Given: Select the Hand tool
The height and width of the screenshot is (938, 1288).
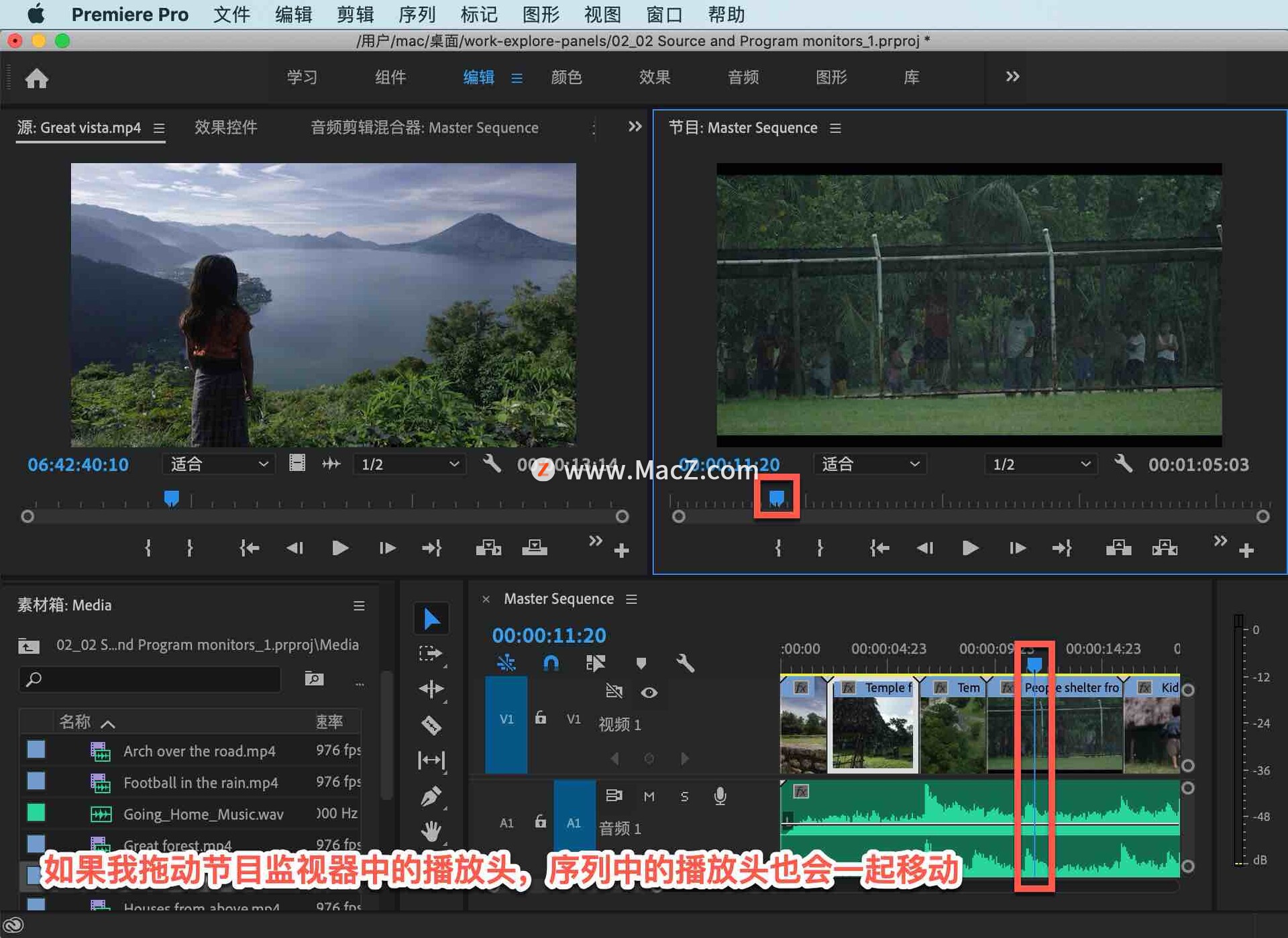Looking at the screenshot, I should 431,832.
